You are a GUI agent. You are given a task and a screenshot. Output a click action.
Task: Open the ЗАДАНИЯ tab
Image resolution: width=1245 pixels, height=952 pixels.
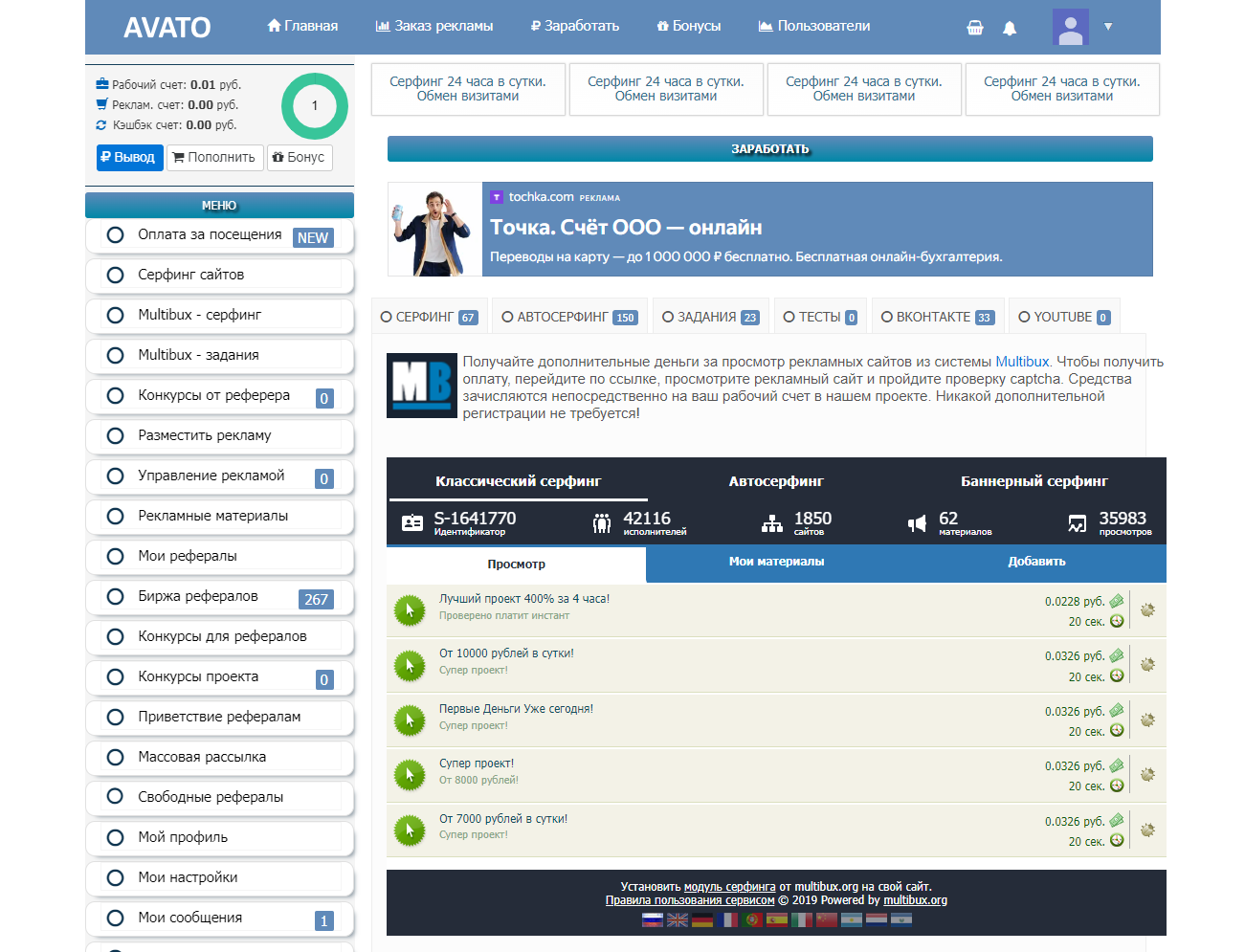pyautogui.click(x=711, y=317)
